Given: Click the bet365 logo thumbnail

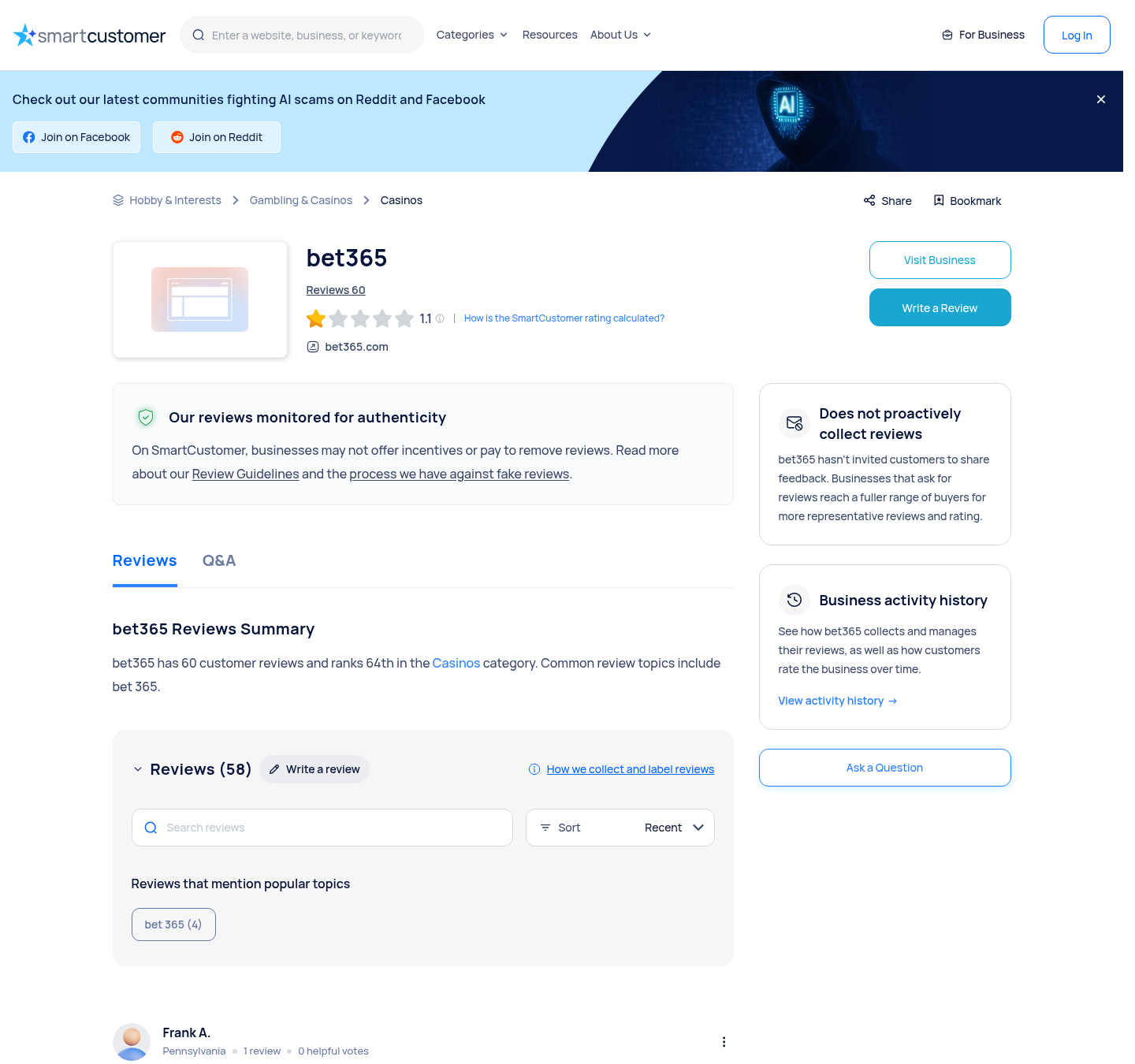Looking at the screenshot, I should point(200,299).
